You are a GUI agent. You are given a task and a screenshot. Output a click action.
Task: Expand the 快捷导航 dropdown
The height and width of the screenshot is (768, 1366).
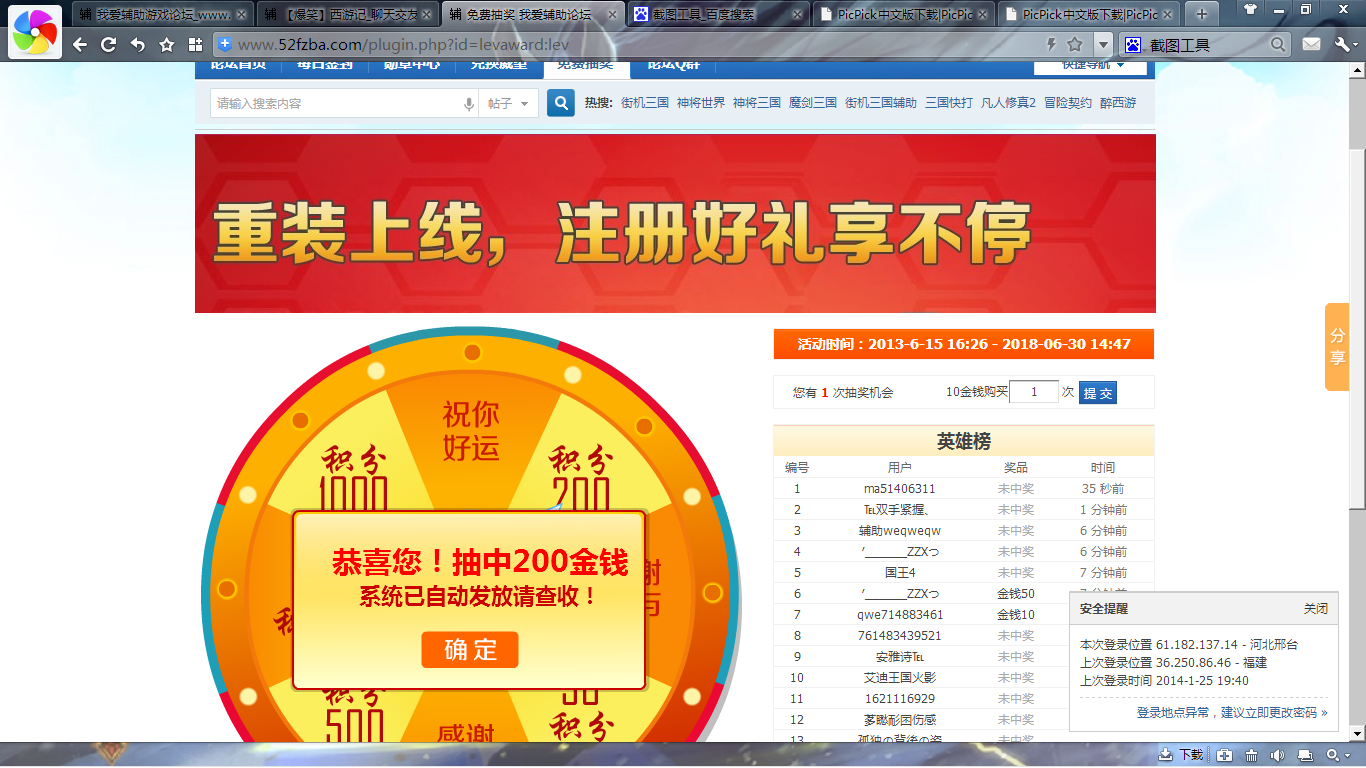click(1092, 66)
